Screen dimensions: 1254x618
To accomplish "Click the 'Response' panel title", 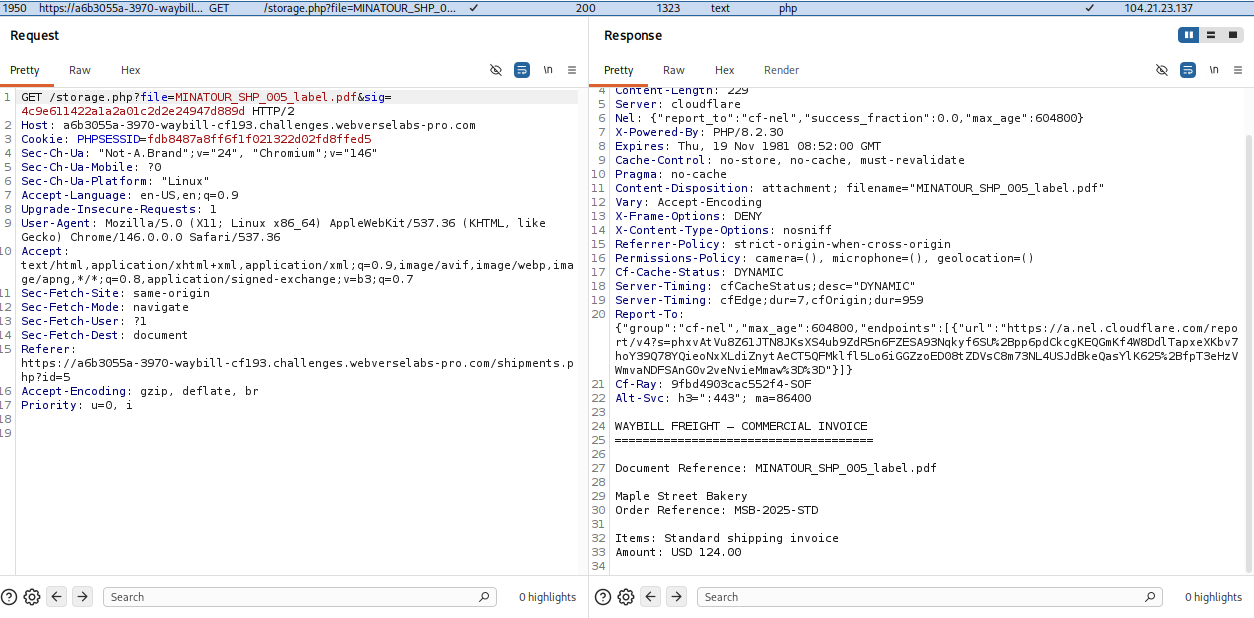I will point(633,35).
